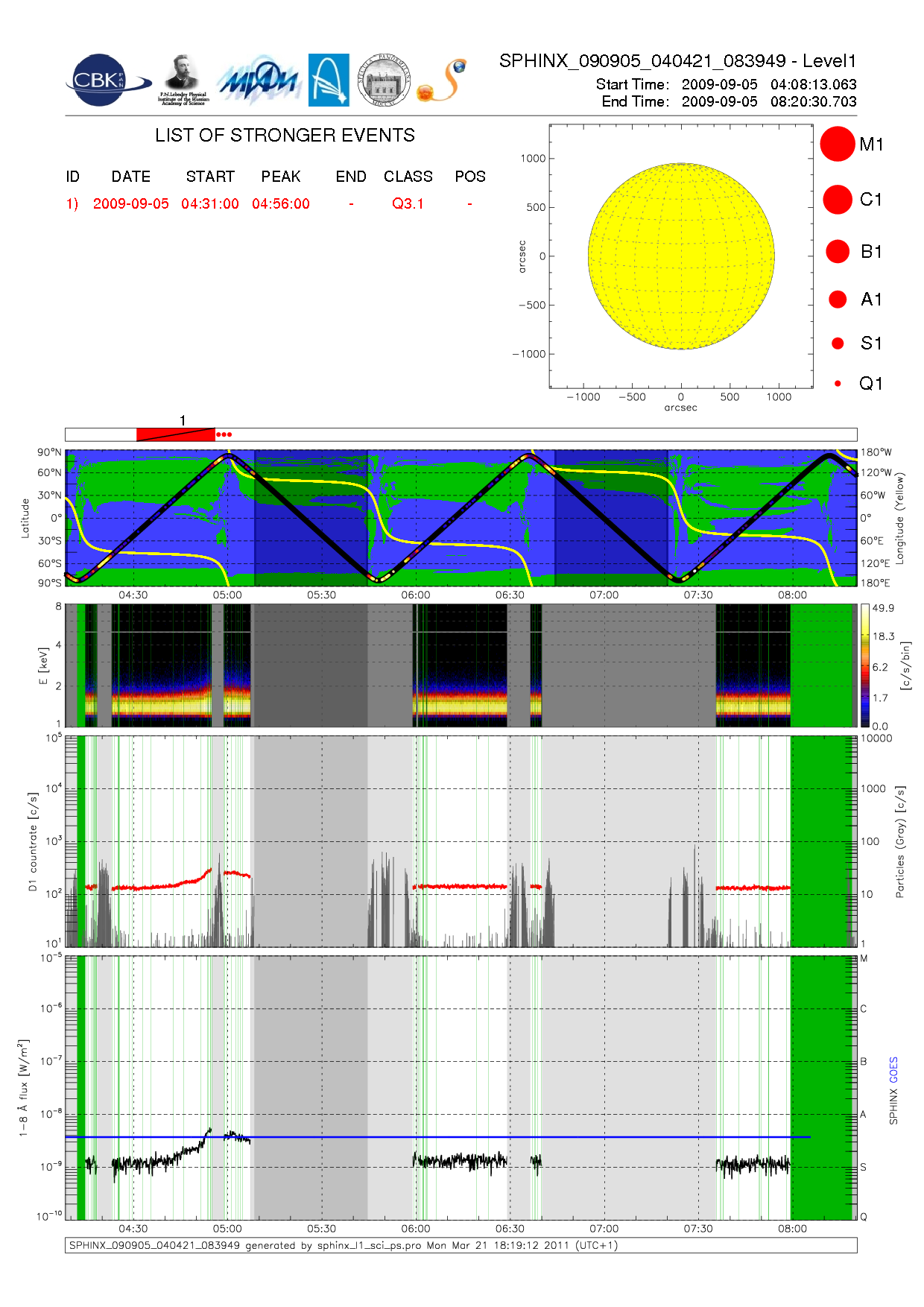This screenshot has width=924, height=1307.
Task: Click the Q3.1 class value
Action: (408, 204)
